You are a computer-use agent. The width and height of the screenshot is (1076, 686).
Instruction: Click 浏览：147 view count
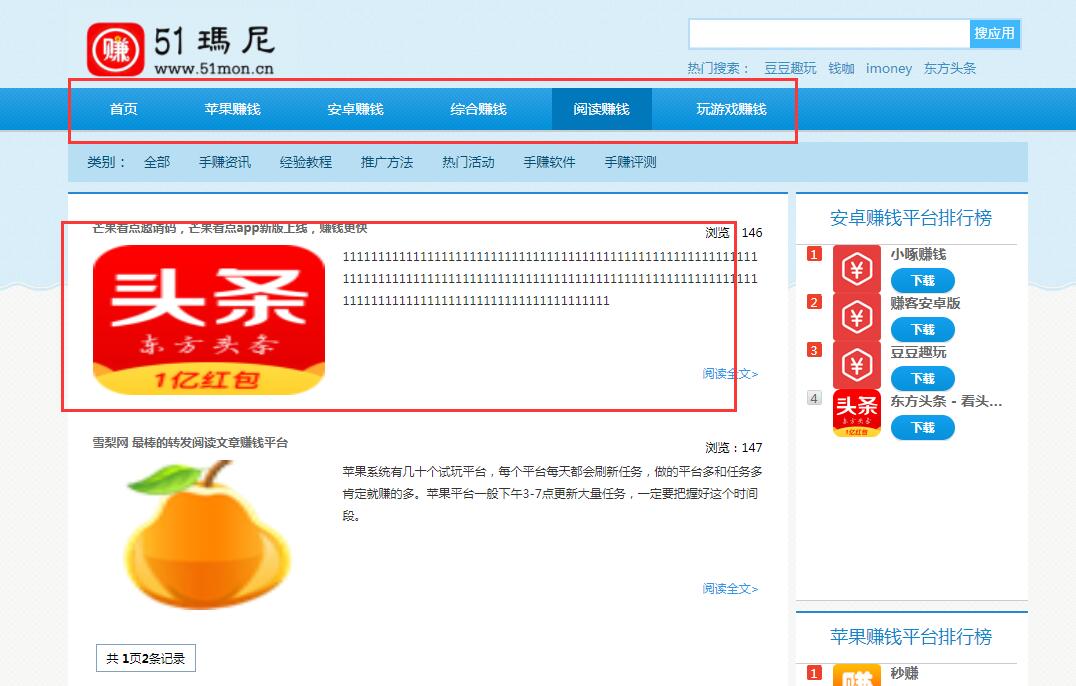tap(734, 448)
